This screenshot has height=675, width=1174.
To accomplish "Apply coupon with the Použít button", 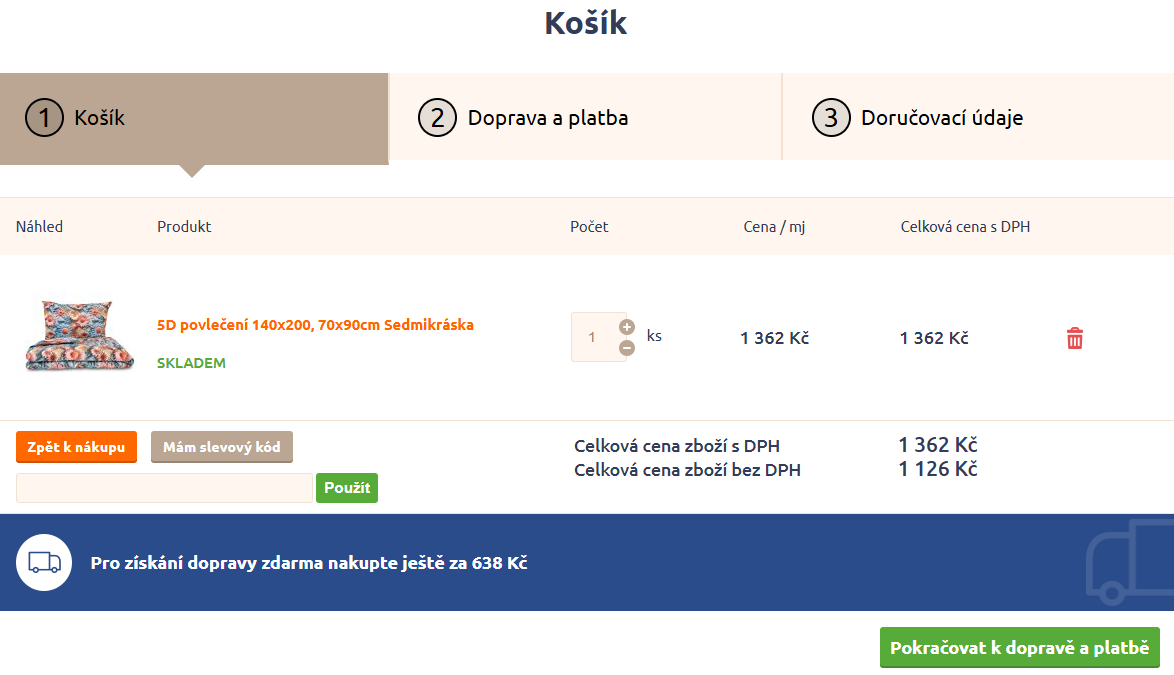I will (346, 487).
